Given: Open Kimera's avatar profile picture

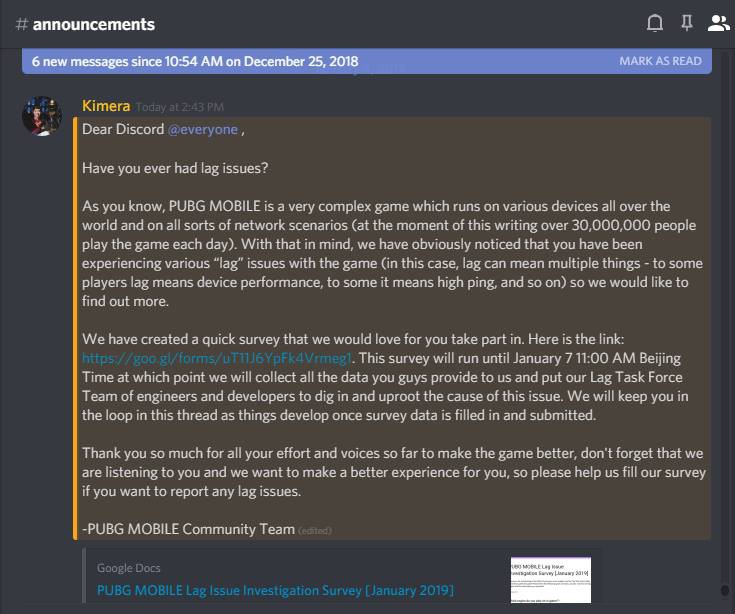Looking at the screenshot, I should (42, 116).
